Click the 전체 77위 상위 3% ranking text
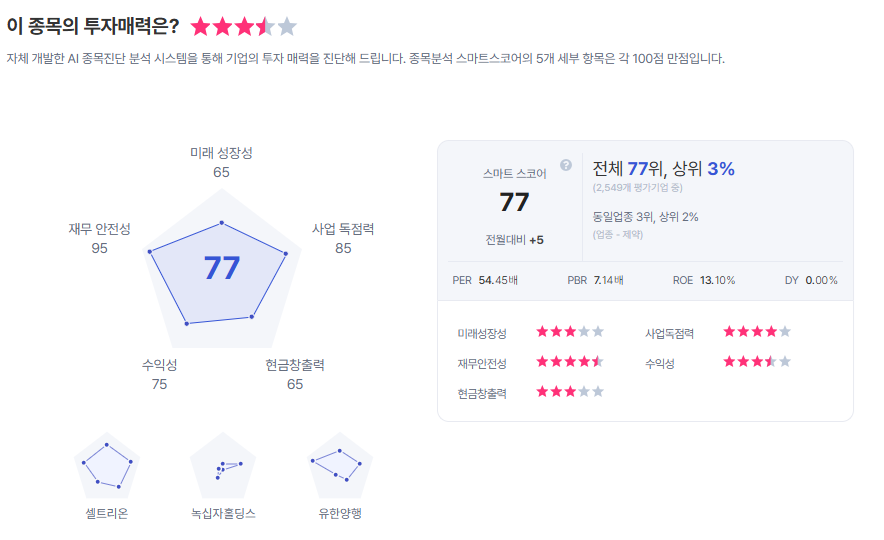Image resolution: width=884 pixels, height=540 pixels. point(663,169)
